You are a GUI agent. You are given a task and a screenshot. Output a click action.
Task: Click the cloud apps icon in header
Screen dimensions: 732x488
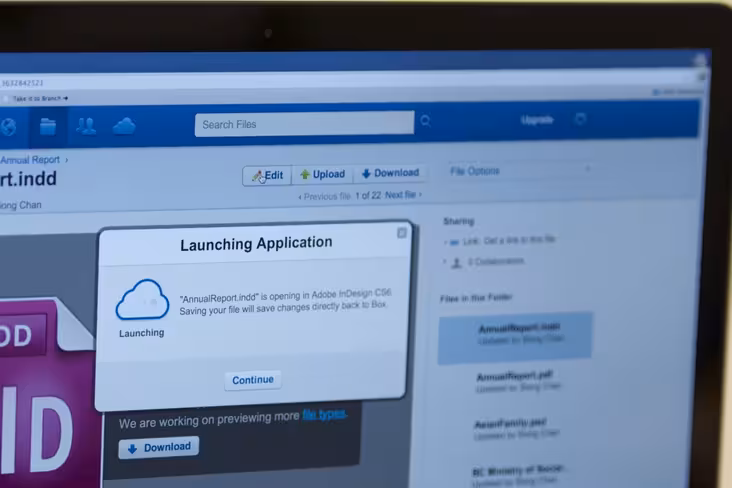(x=124, y=126)
